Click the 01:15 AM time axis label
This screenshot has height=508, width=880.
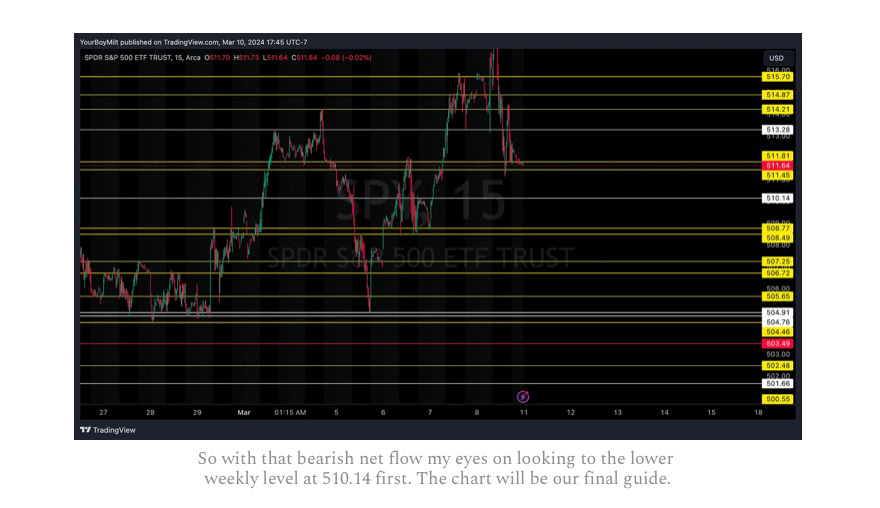coord(290,413)
